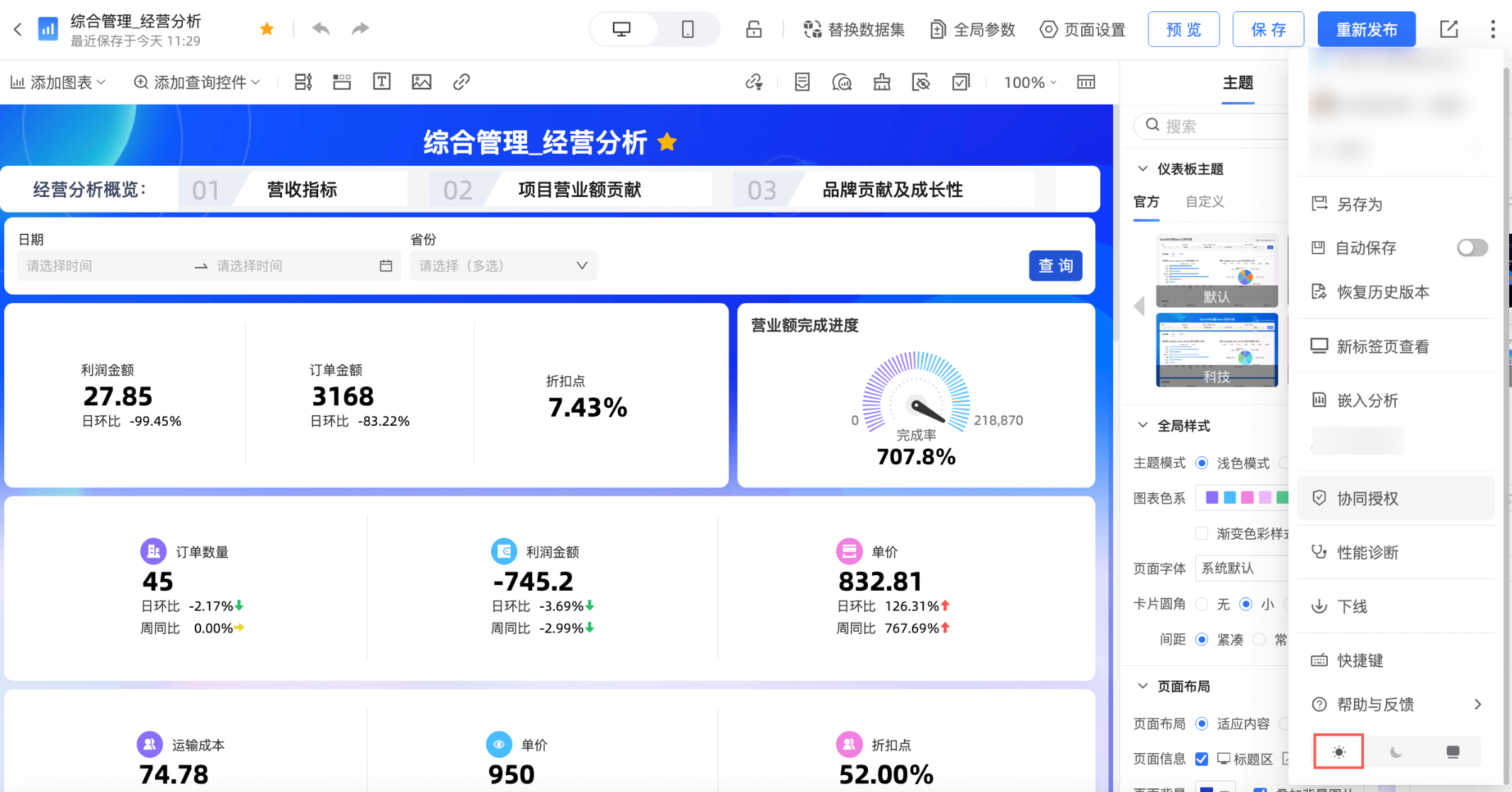
Task: Switch interface to light mode sun icon
Action: tap(1338, 752)
